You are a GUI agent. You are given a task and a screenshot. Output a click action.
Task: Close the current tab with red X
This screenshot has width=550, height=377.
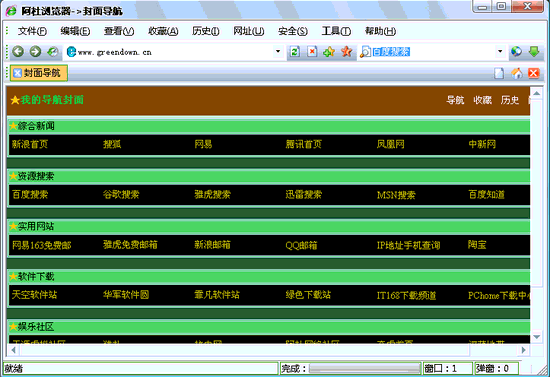534,73
